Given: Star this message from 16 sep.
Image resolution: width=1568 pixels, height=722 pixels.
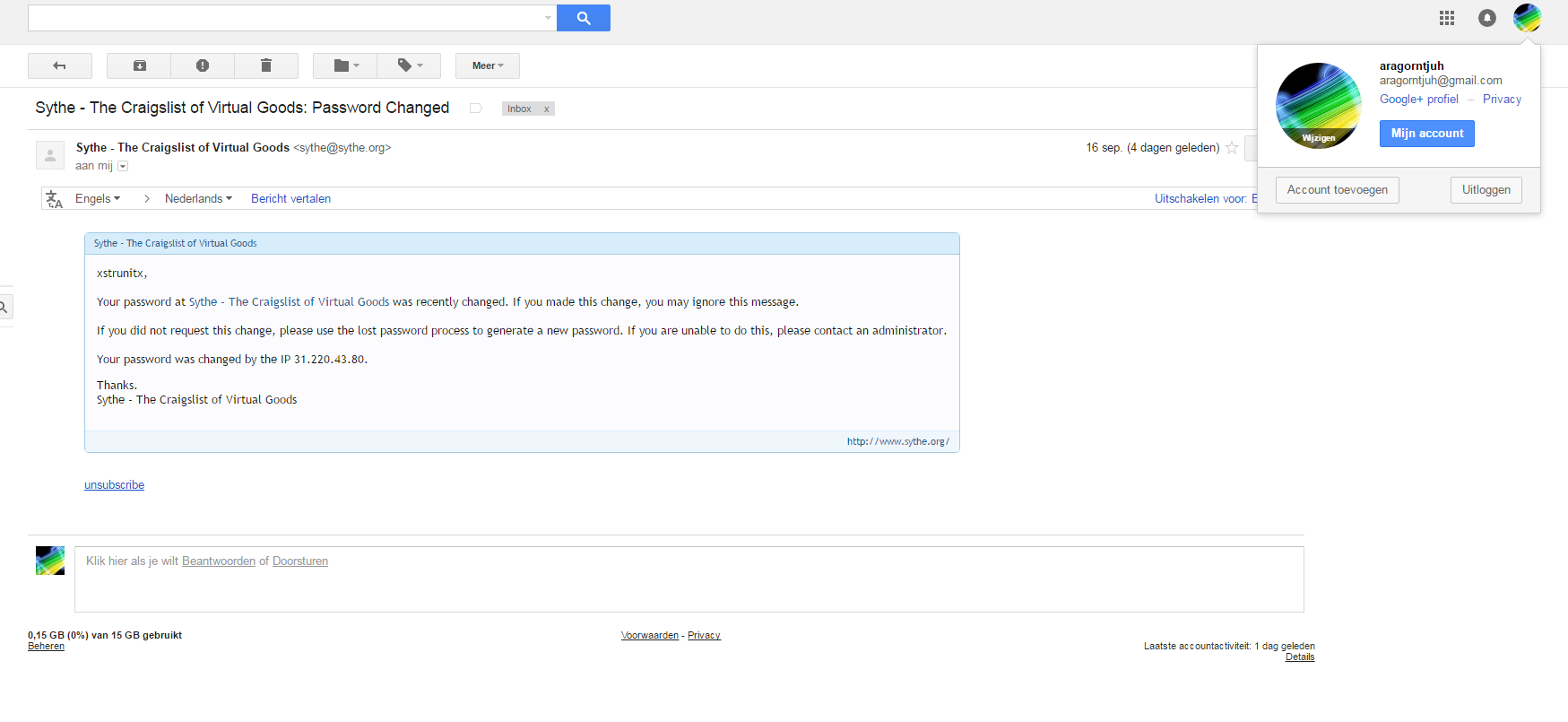Looking at the screenshot, I should pyautogui.click(x=1232, y=148).
